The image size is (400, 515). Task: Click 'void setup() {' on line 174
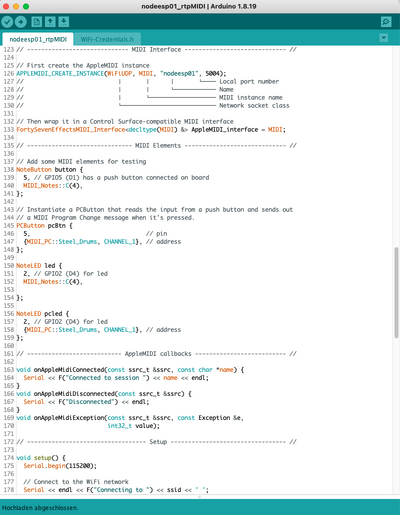click(41, 457)
